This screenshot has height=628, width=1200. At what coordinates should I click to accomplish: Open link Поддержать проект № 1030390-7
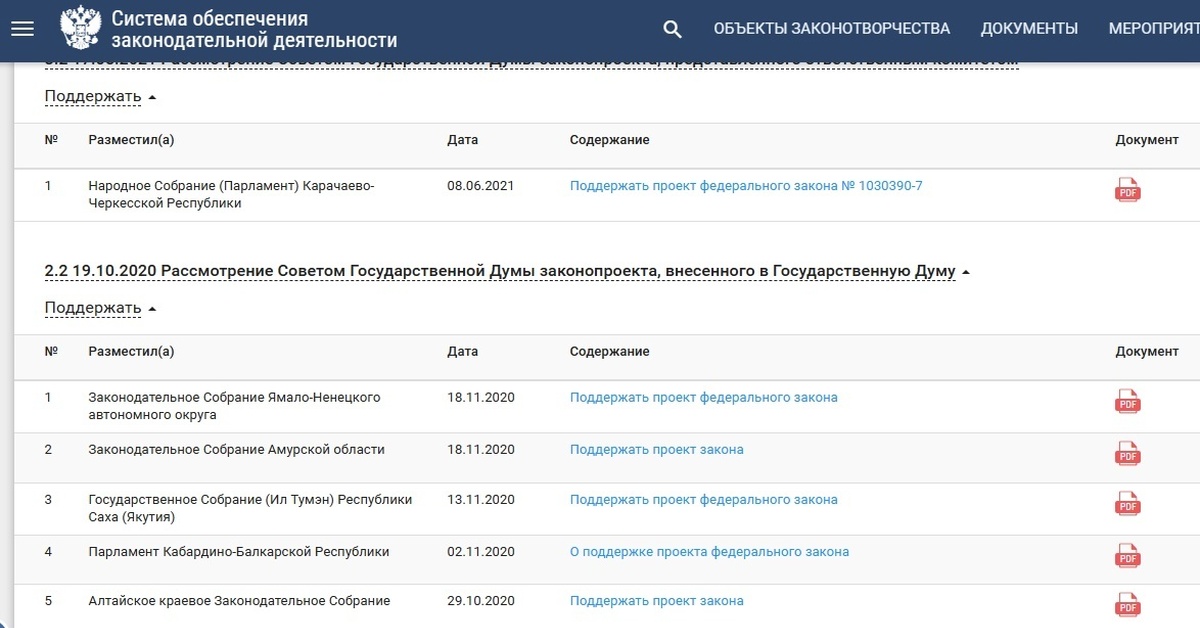(746, 185)
